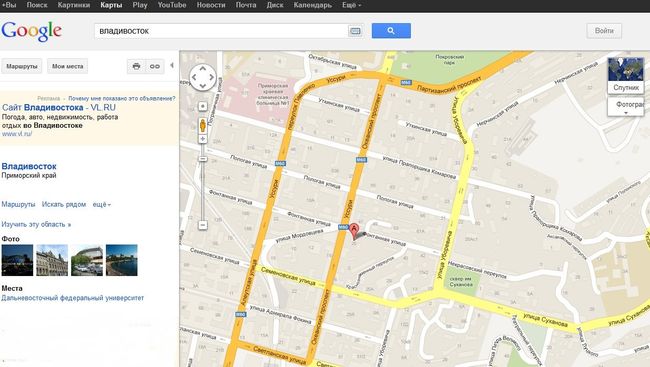Open Дальневосточный федеральный университет link
This screenshot has height=367, width=650.
click(x=73, y=298)
